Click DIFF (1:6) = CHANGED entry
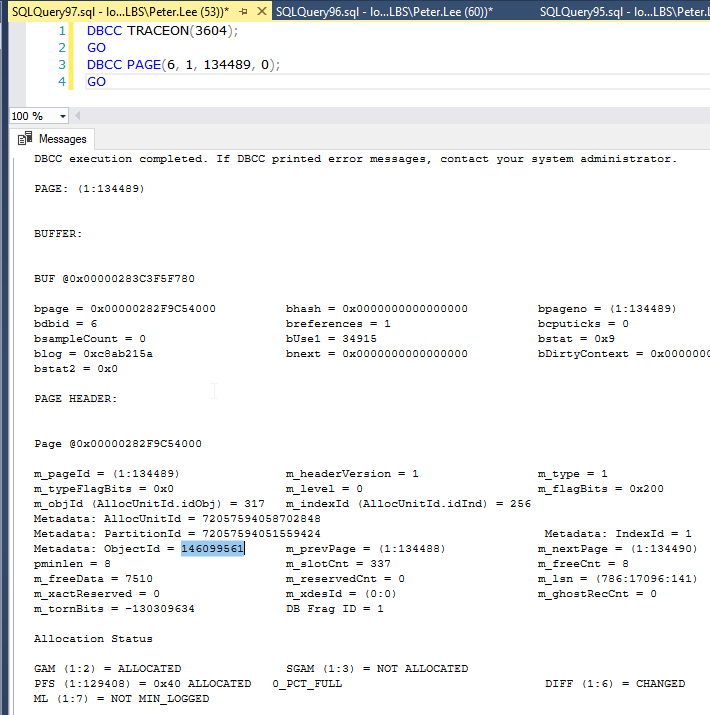Image resolution: width=710 pixels, height=715 pixels. point(615,684)
